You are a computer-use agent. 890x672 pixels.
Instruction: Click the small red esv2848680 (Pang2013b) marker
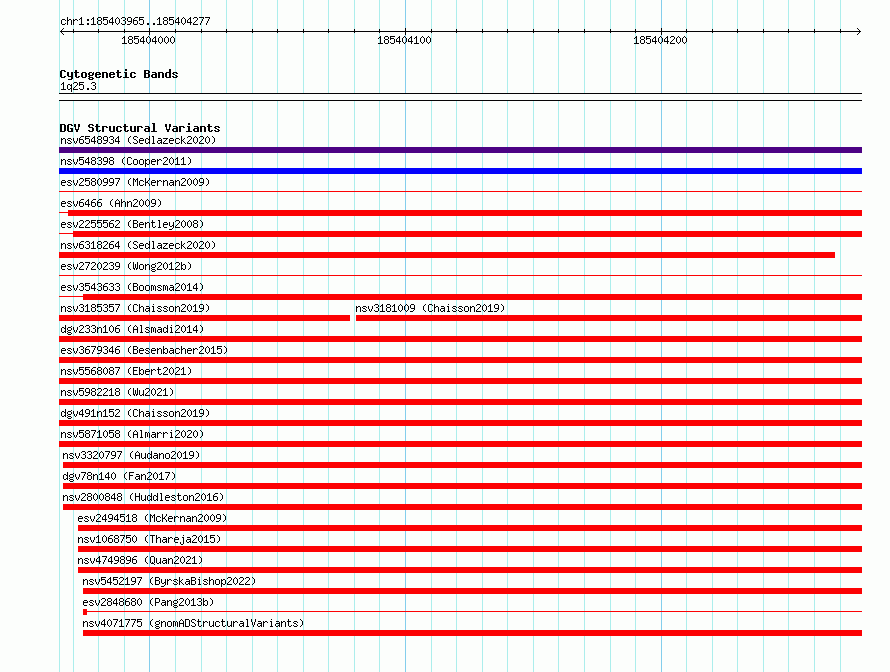point(85,612)
